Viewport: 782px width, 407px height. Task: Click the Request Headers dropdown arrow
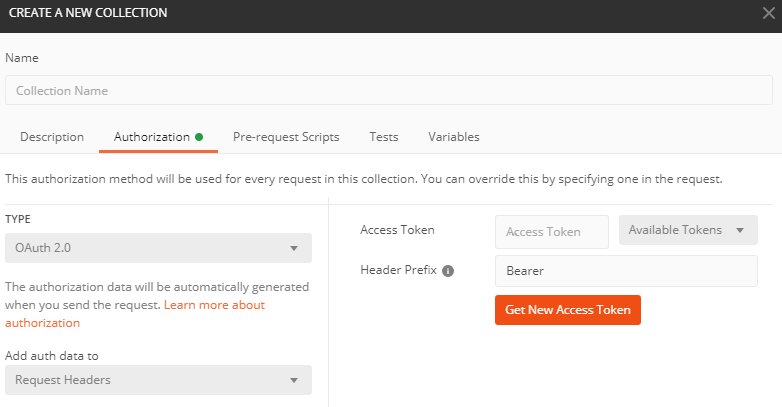pos(294,380)
